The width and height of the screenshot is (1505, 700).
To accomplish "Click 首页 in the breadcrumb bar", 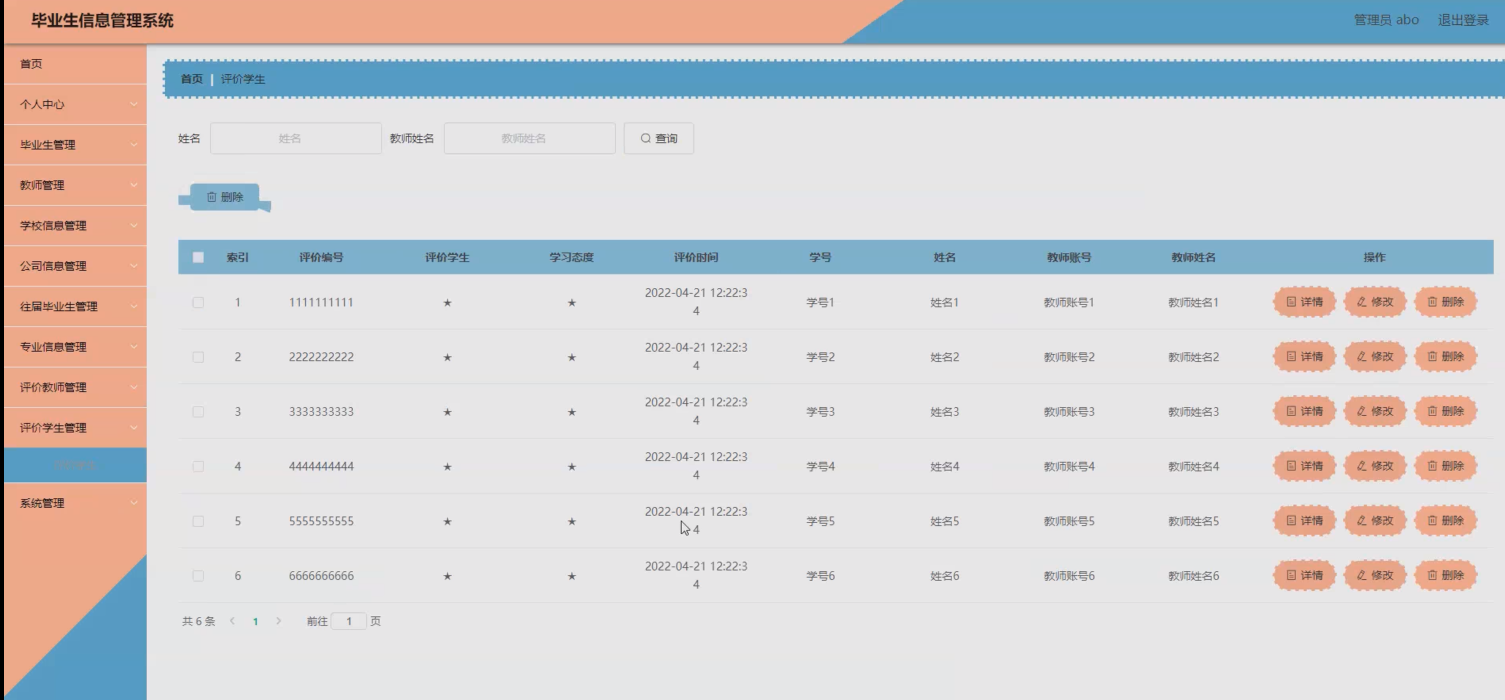I will pos(191,79).
